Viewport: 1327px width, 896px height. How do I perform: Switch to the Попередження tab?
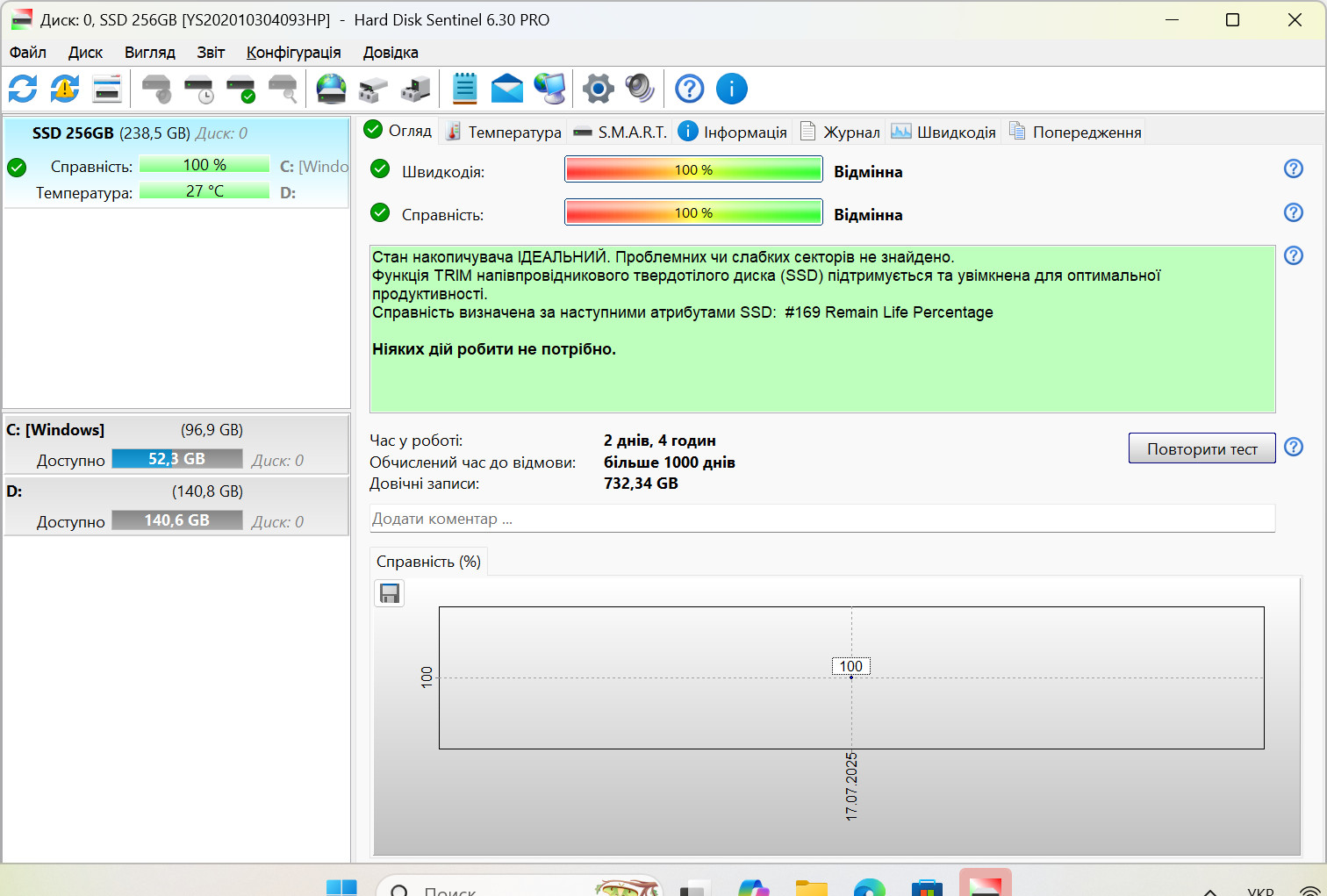pyautogui.click(x=1075, y=133)
